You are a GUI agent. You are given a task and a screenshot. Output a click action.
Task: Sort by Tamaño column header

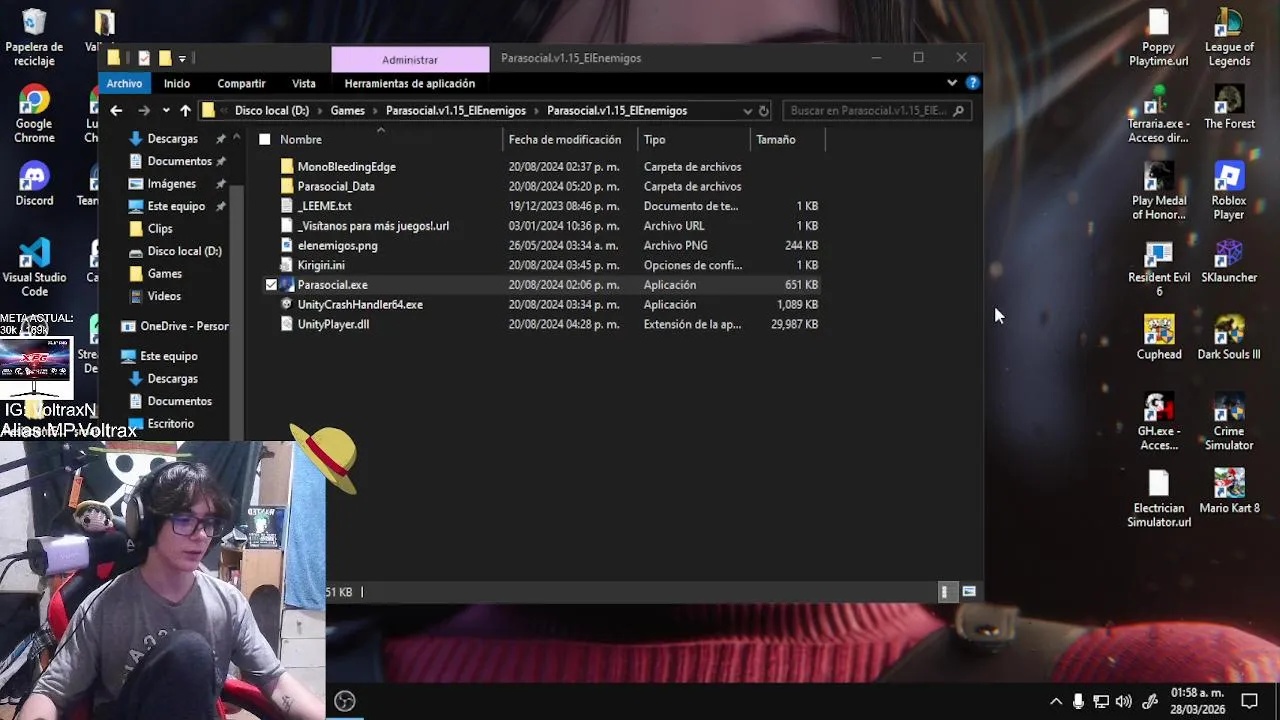(776, 140)
